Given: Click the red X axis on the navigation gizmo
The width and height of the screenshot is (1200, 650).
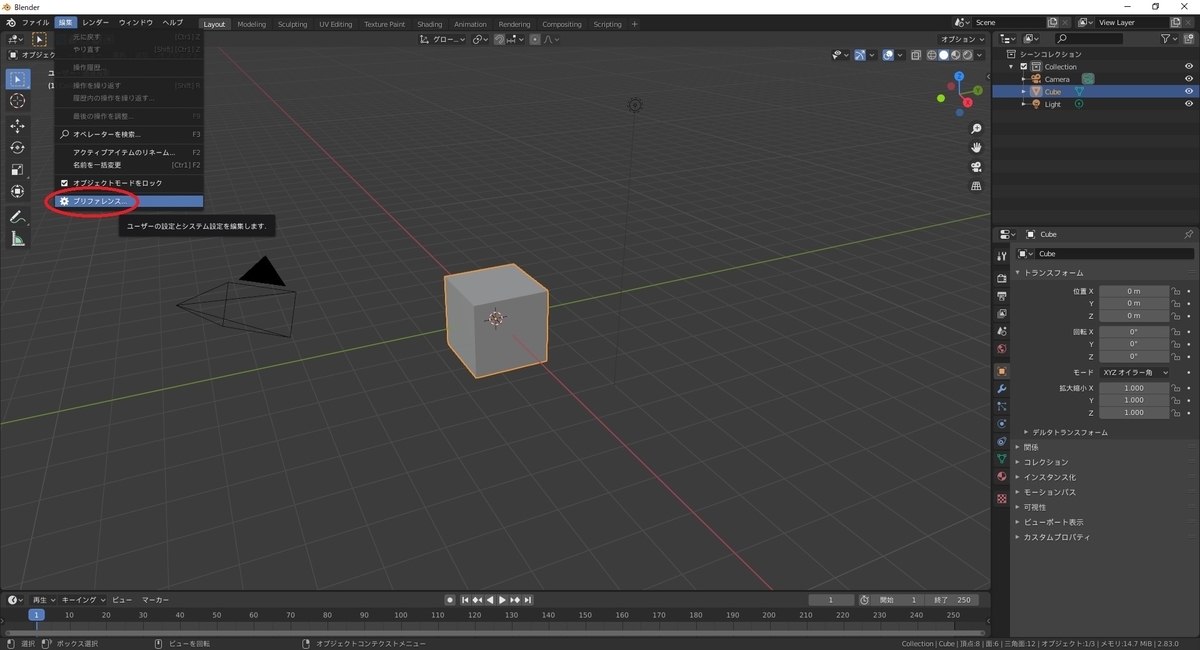Looking at the screenshot, I should tap(968, 102).
